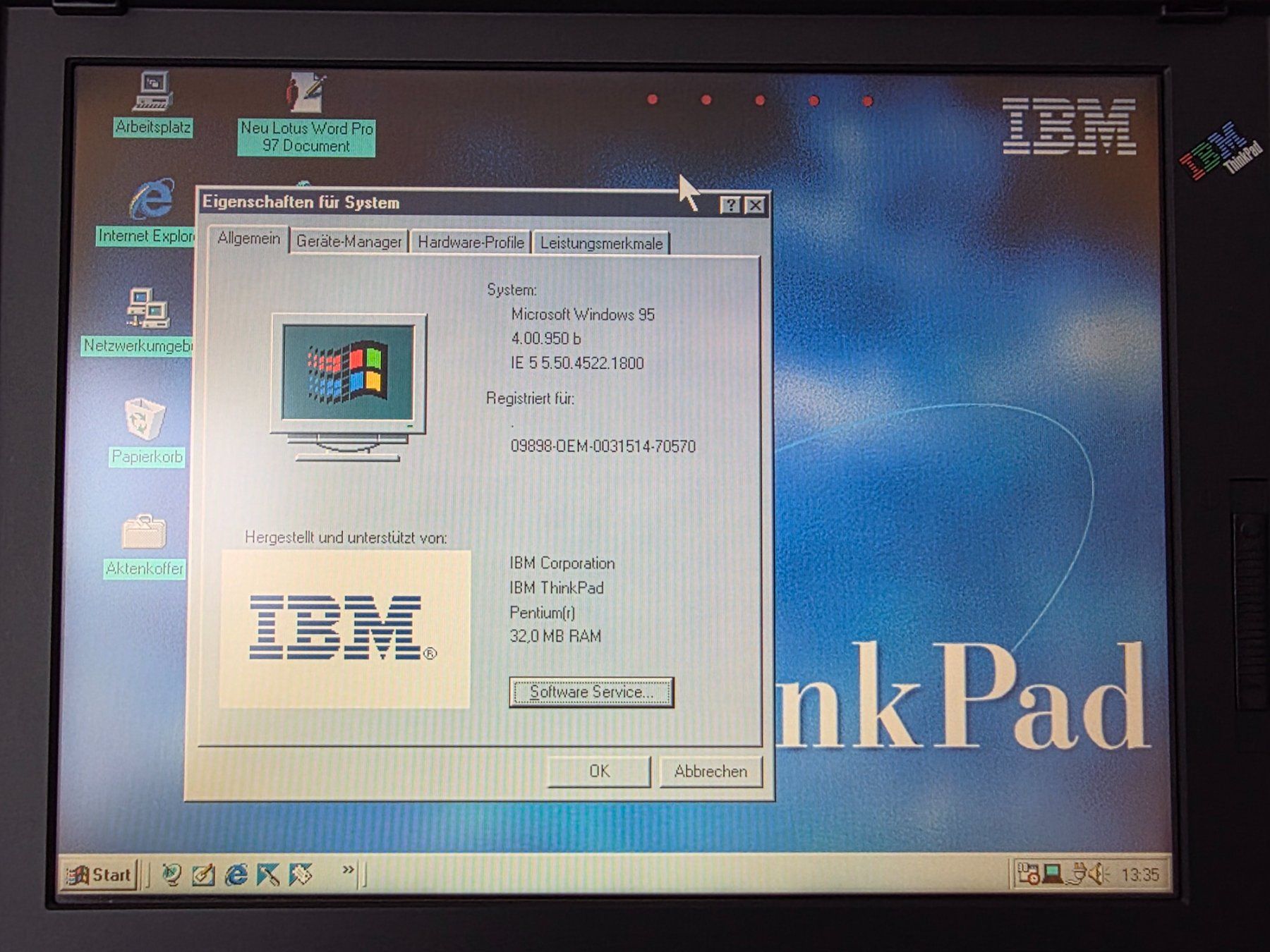Click the task scheduler tray icon
Image resolution: width=1270 pixels, height=952 pixels.
(1028, 874)
